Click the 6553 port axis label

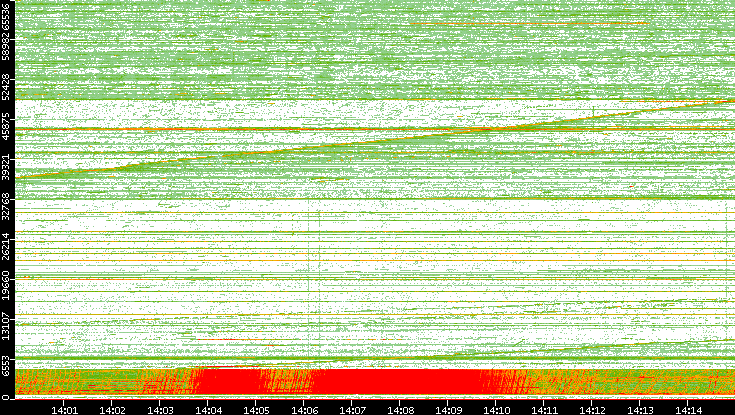point(6,367)
